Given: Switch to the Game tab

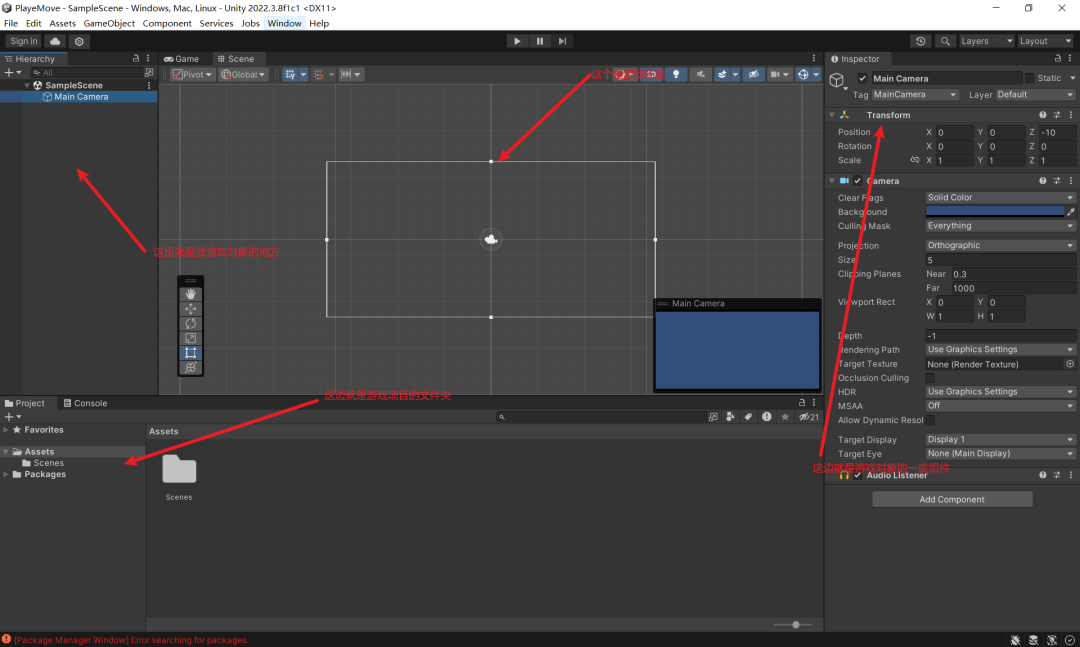Looking at the screenshot, I should 181,59.
